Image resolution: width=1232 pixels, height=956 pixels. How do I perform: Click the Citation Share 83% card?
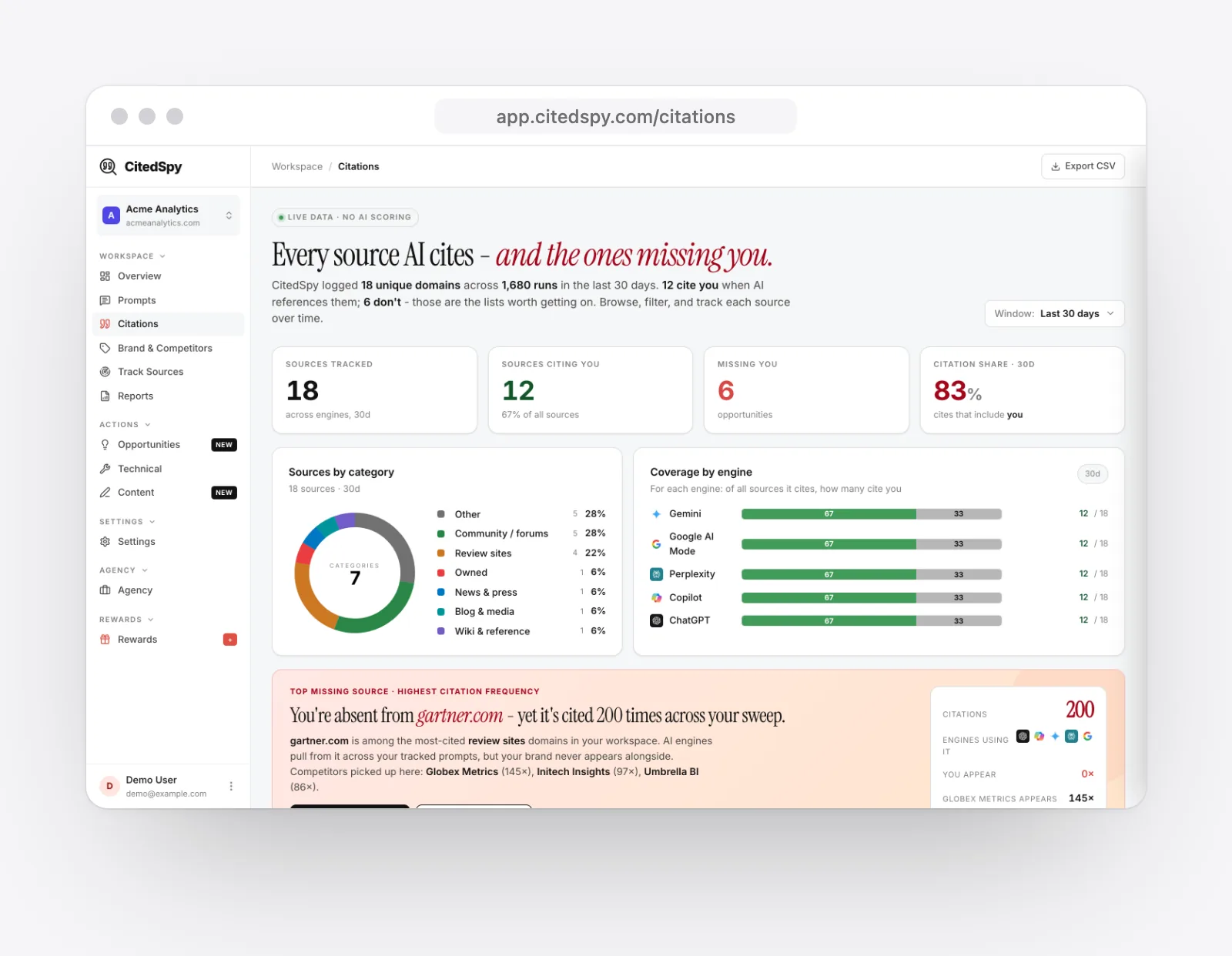coord(1023,390)
